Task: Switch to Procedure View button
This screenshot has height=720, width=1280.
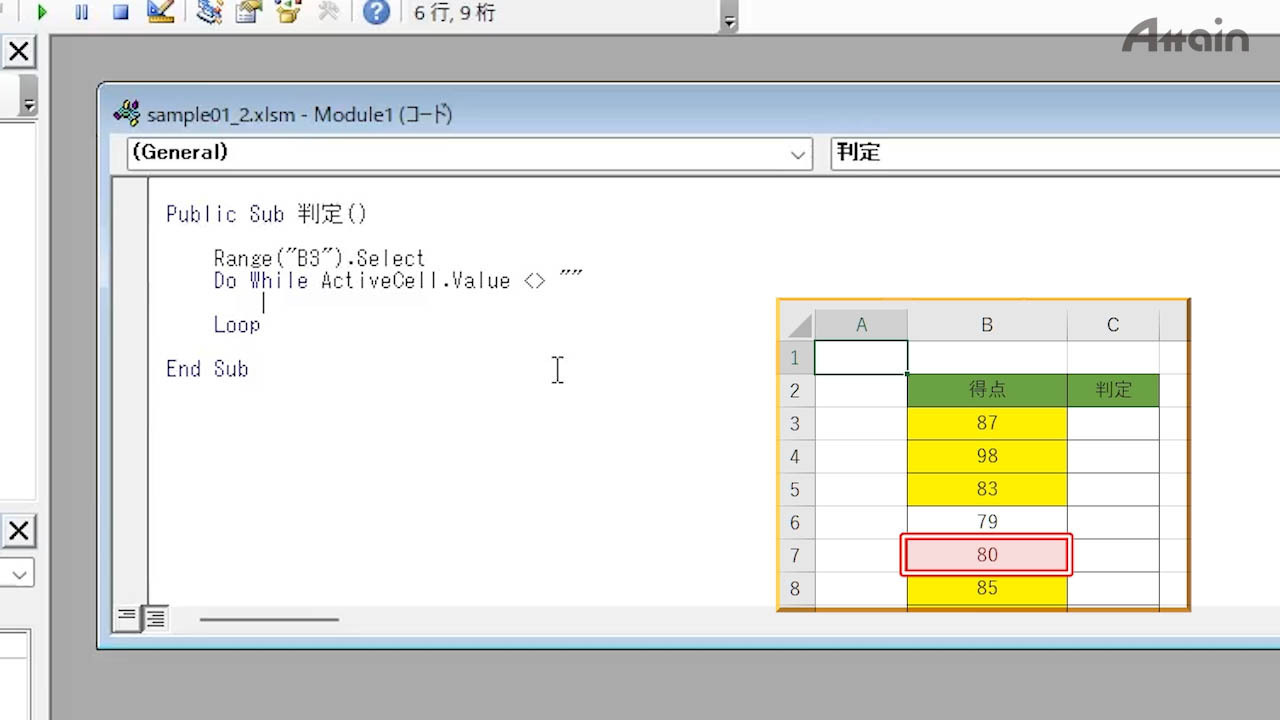Action: [x=127, y=617]
